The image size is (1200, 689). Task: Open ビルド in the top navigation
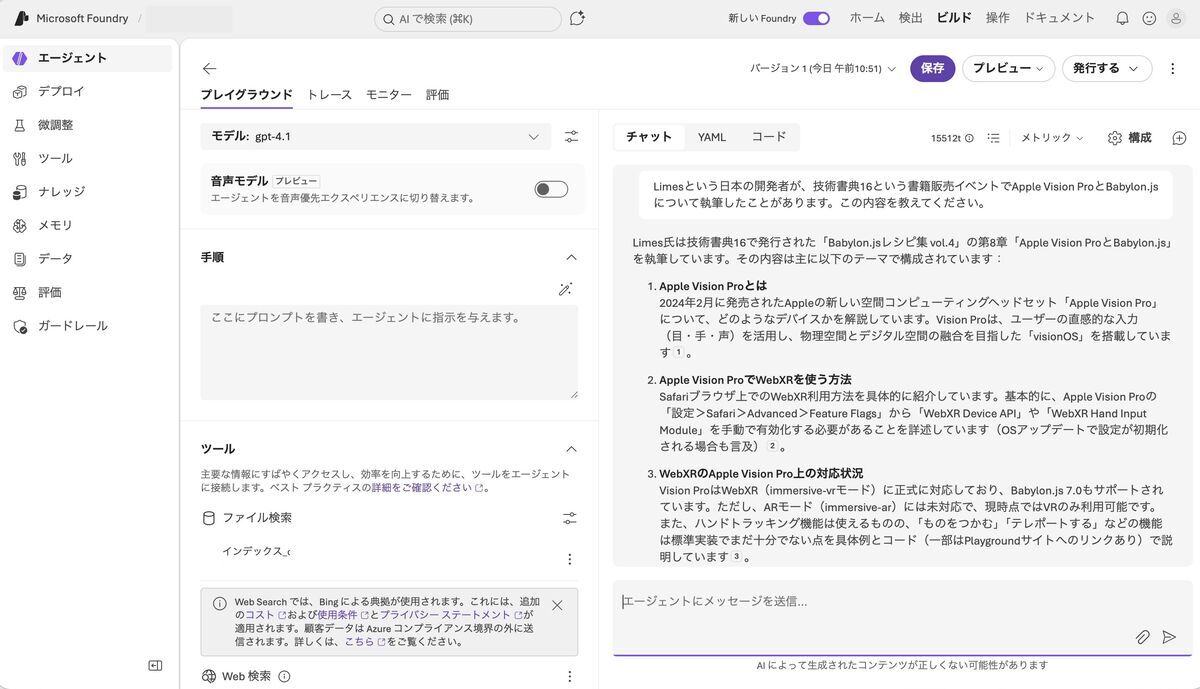click(954, 18)
